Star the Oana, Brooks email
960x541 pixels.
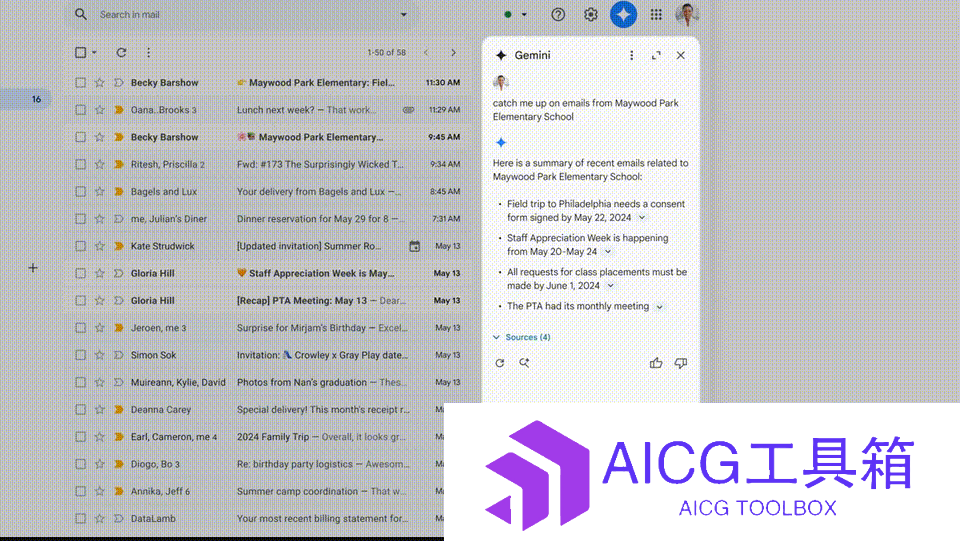pos(99,110)
